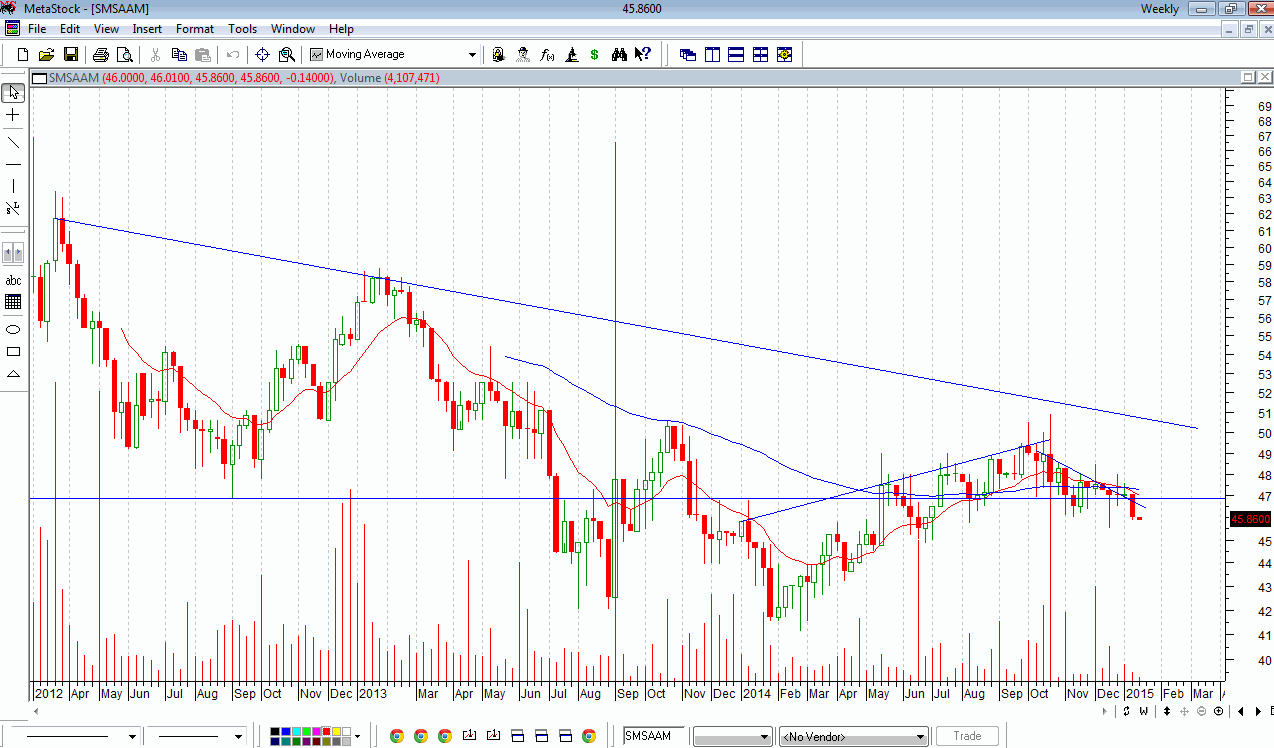Click the function f(x) indicator builder icon
The height and width of the screenshot is (748, 1274).
[x=547, y=55]
